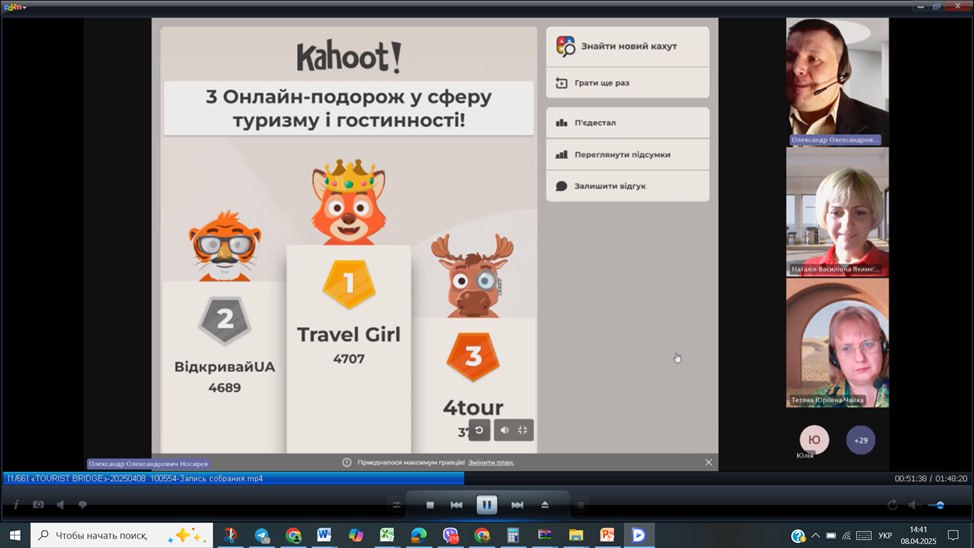
Task: Open the touch keyboard tray icon
Action: tap(863, 536)
